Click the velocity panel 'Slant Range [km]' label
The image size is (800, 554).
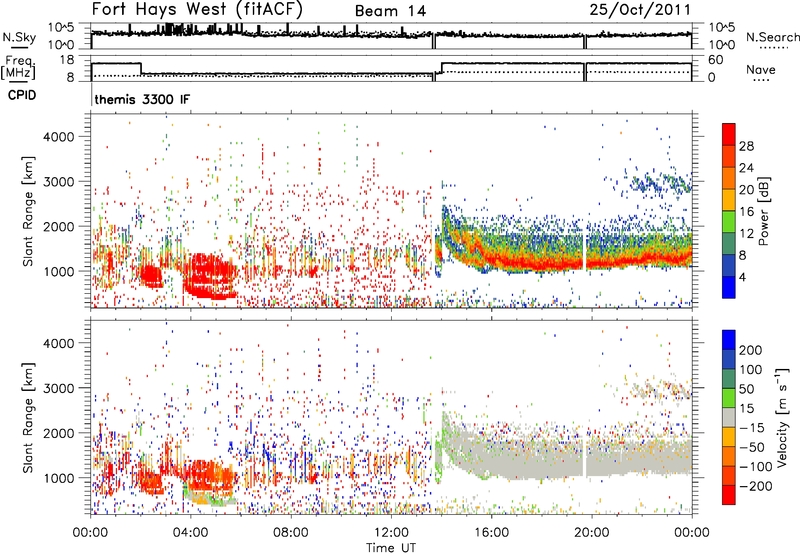(x=28, y=418)
